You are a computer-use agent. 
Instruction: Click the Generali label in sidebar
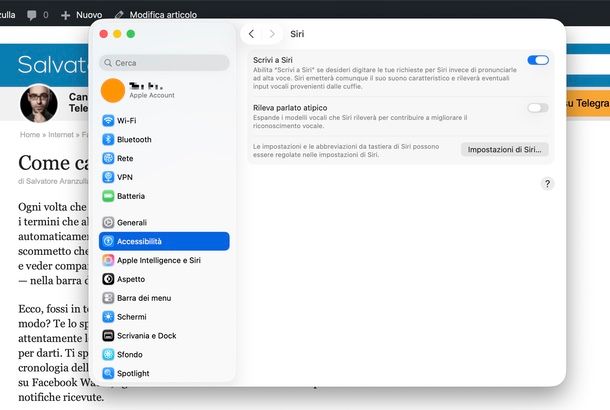point(132,223)
